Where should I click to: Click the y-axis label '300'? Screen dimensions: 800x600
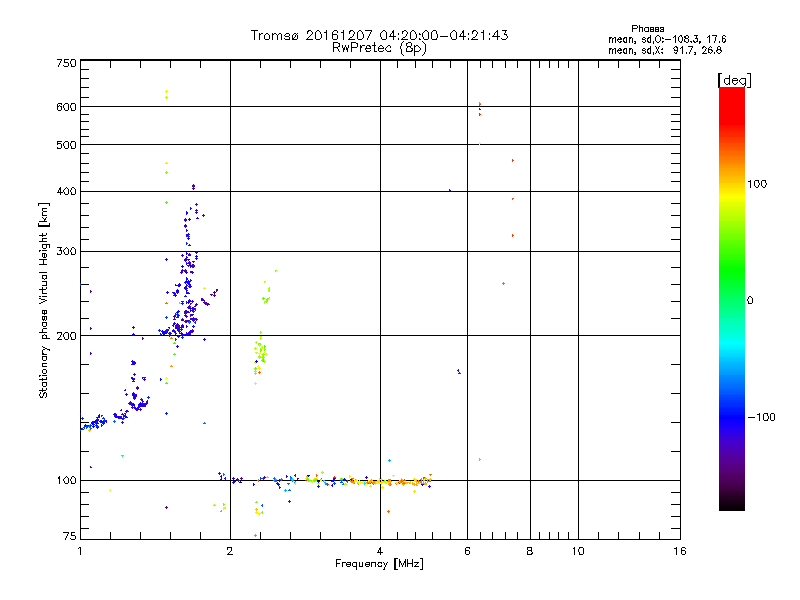(x=66, y=251)
